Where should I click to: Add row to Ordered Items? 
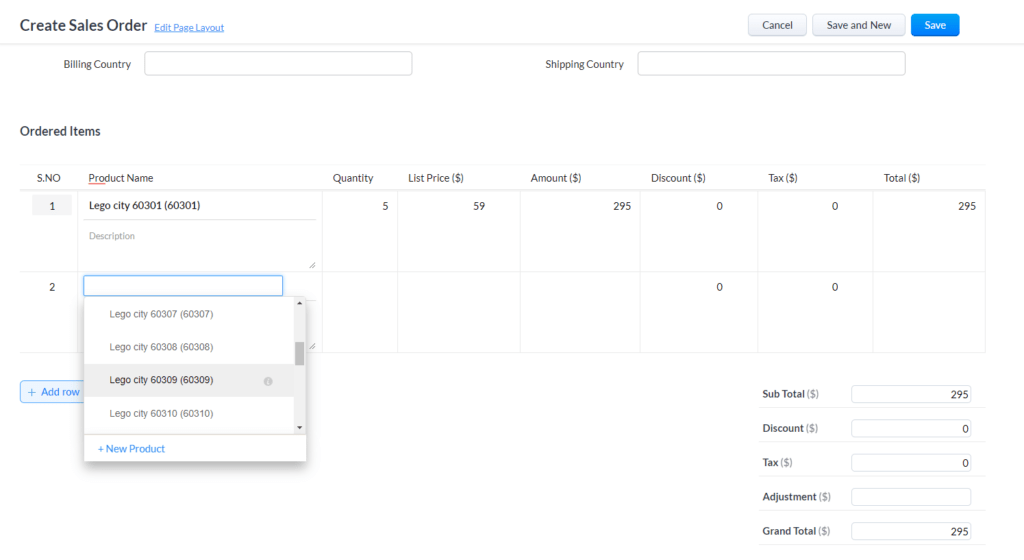53,392
